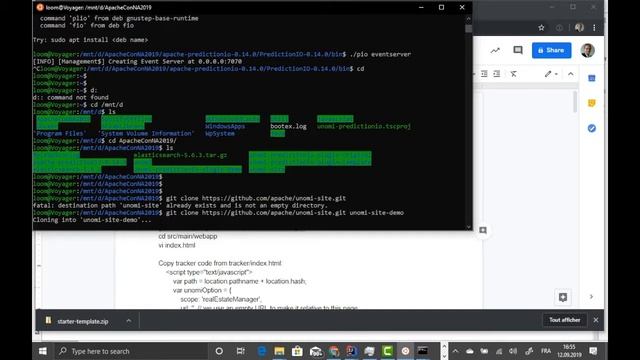
Task: Click 'Cloning into unomi-site-demo' terminal line
Action: [91, 220]
